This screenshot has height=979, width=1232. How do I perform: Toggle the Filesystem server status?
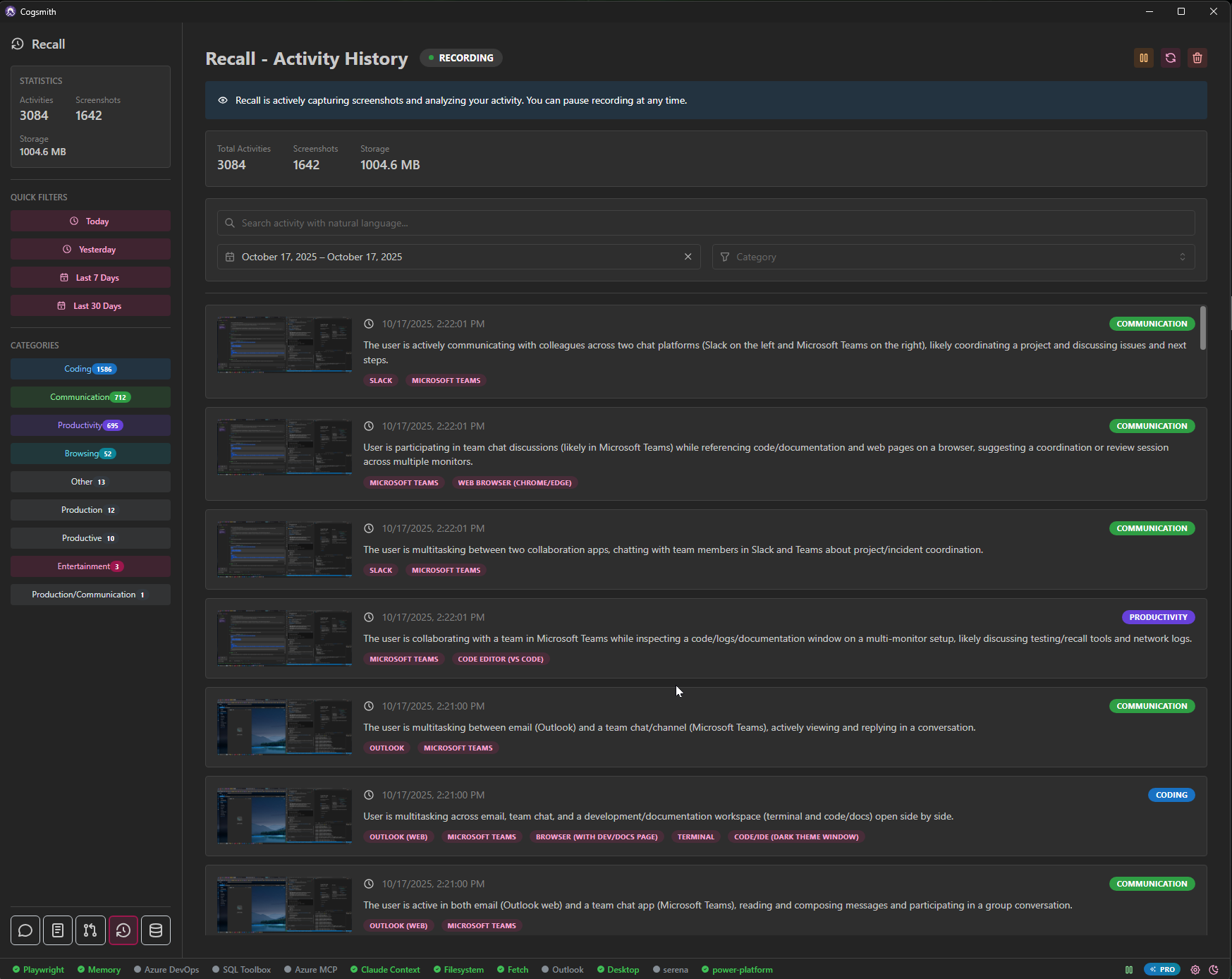click(459, 969)
